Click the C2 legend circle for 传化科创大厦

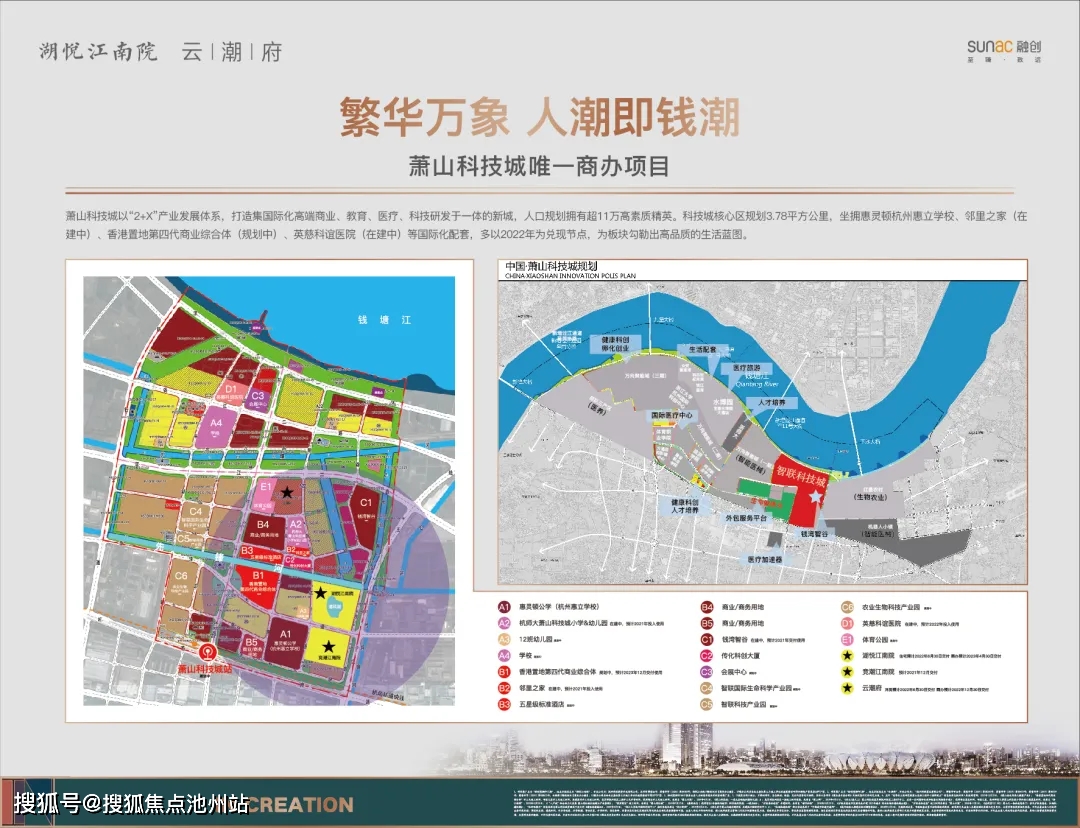(707, 656)
